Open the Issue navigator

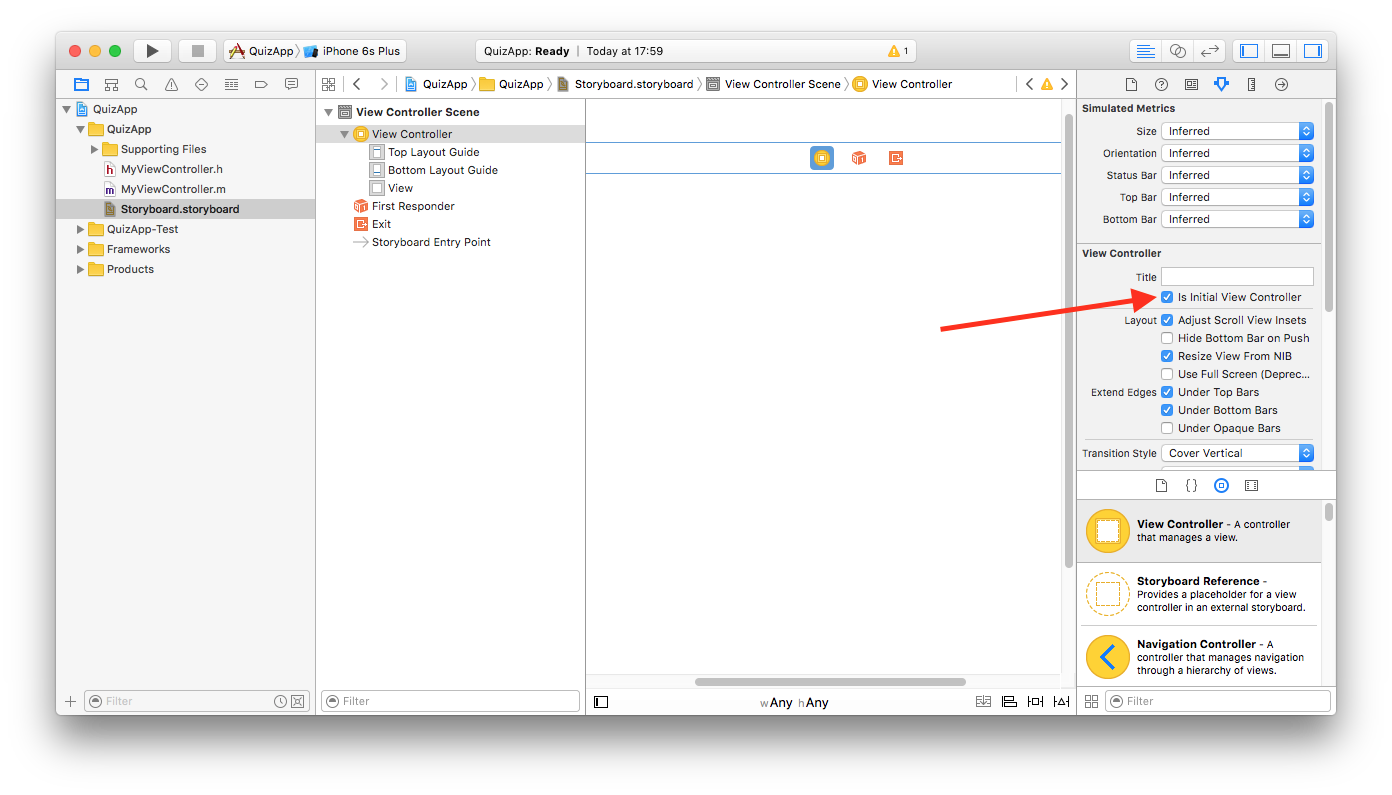[171, 84]
